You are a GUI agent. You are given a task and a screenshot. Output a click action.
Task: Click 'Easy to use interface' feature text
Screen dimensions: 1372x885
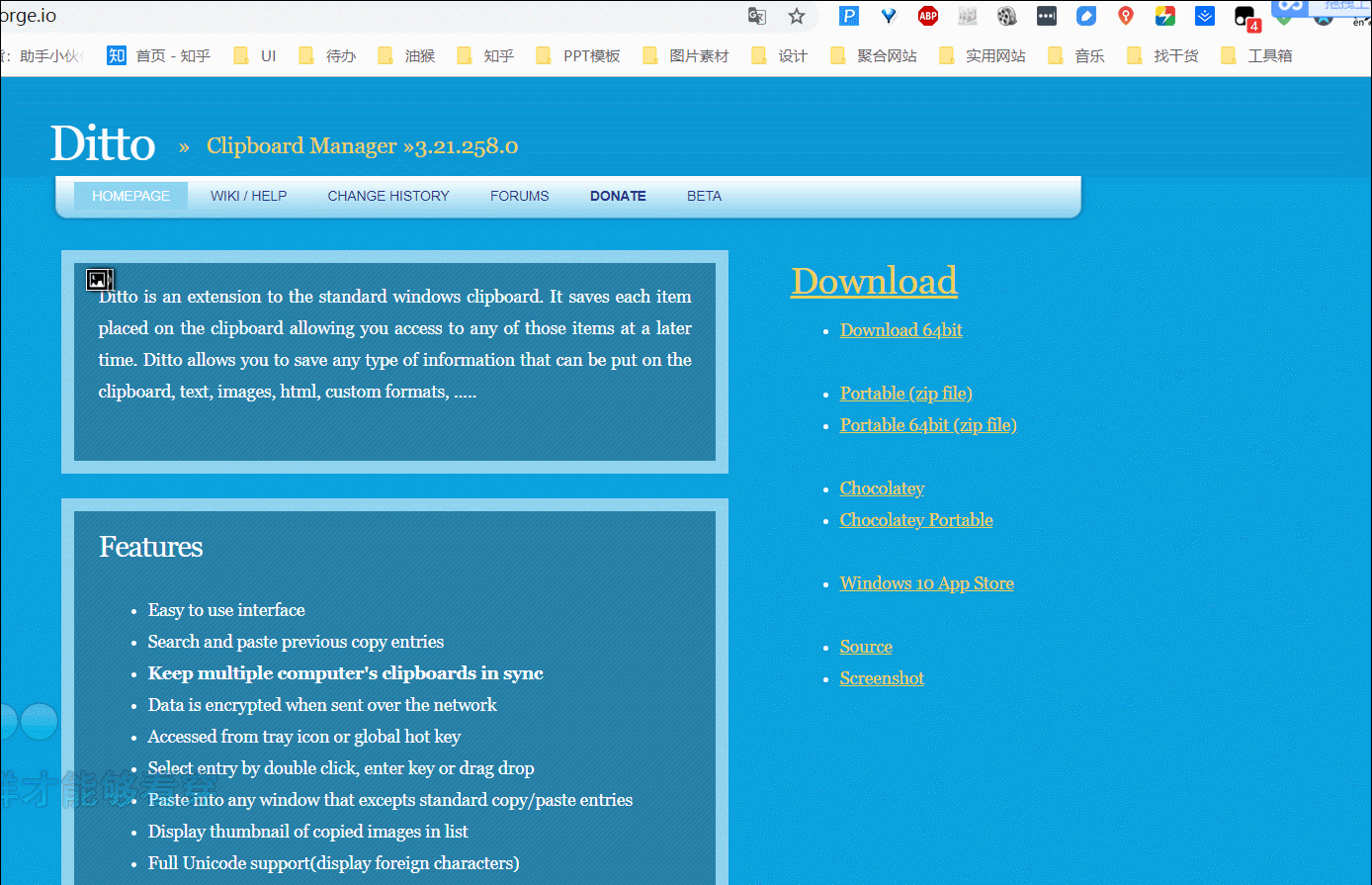point(226,610)
